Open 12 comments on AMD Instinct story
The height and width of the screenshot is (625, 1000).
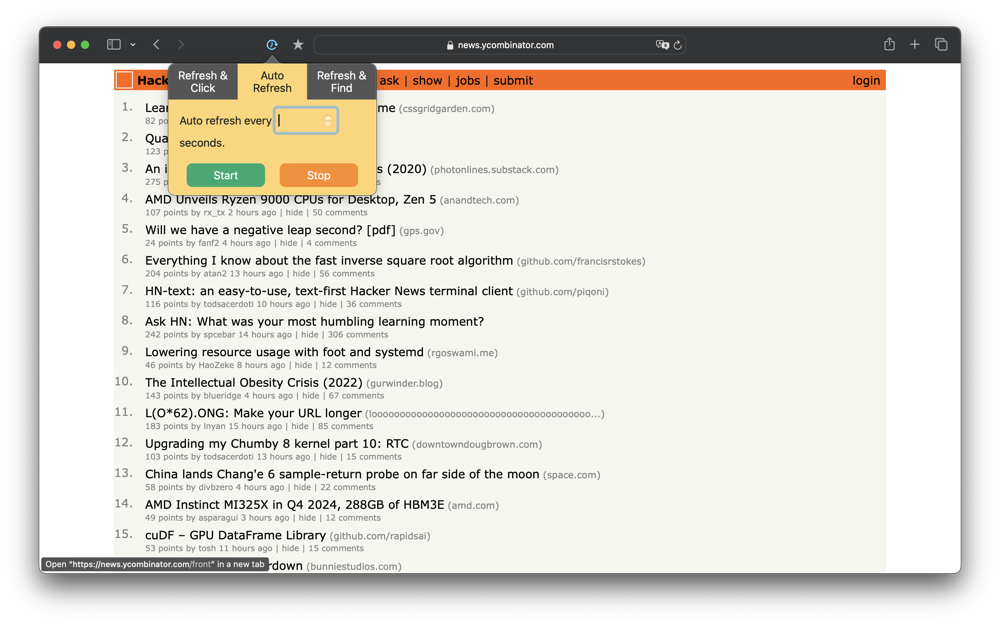coord(351,518)
